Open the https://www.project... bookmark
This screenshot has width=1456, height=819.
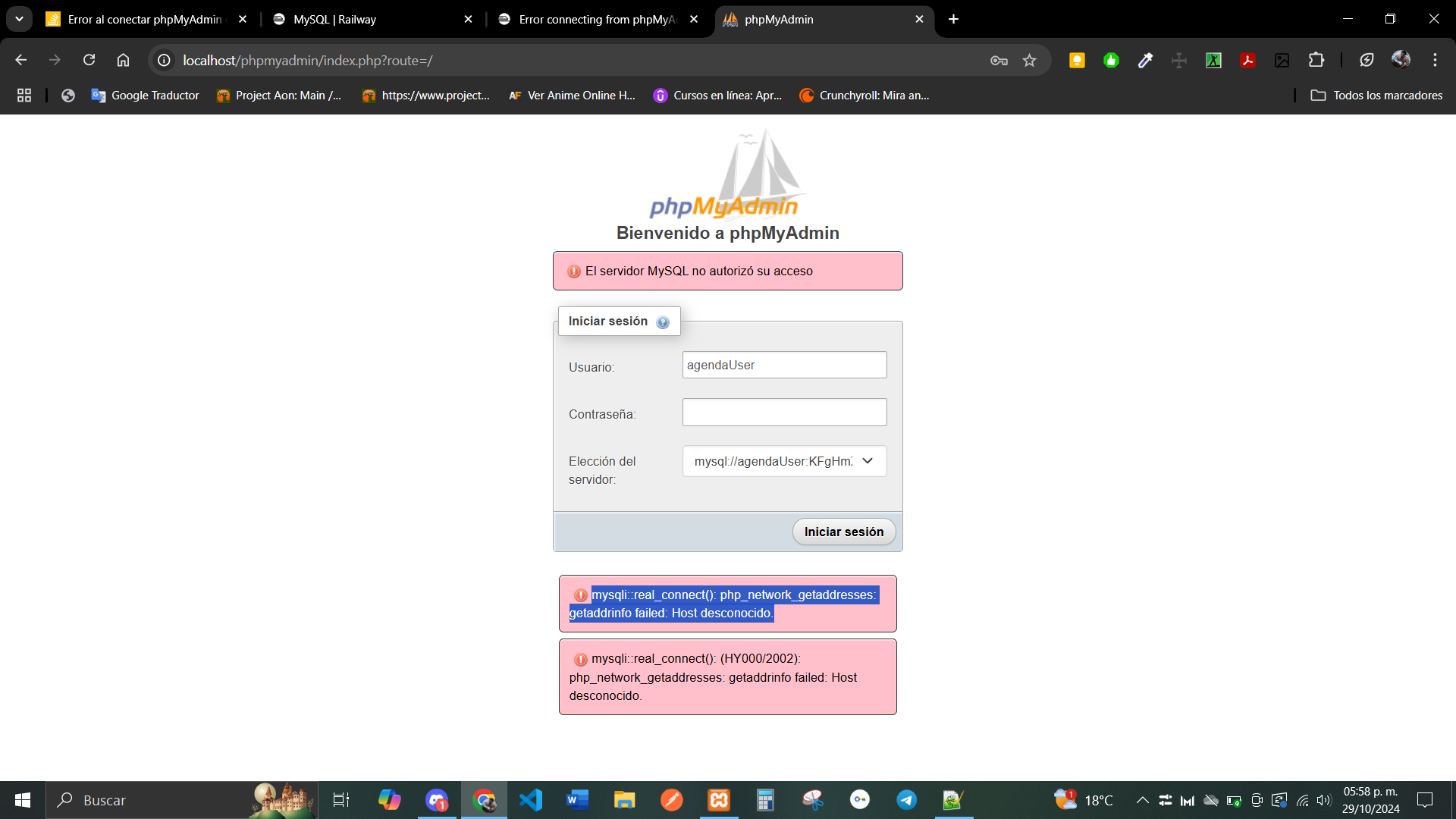(x=425, y=96)
